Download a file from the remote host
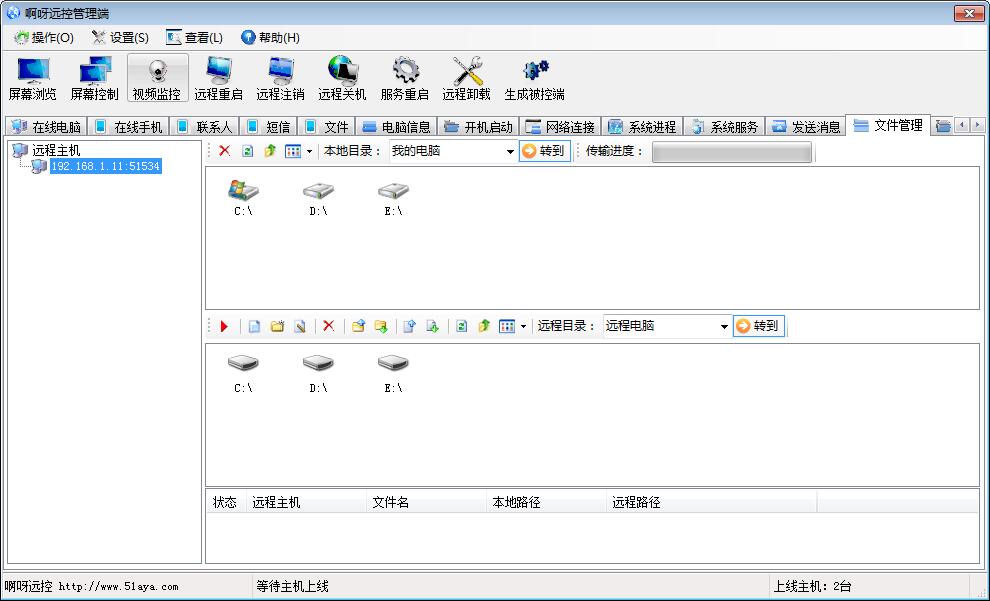This screenshot has height=601, width=990. pyautogui.click(x=432, y=326)
